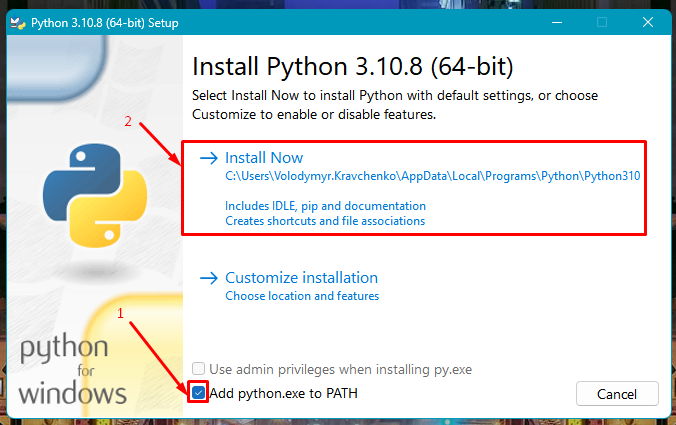Click the install path ending in Python310
The height and width of the screenshot is (425, 676).
tap(432, 176)
